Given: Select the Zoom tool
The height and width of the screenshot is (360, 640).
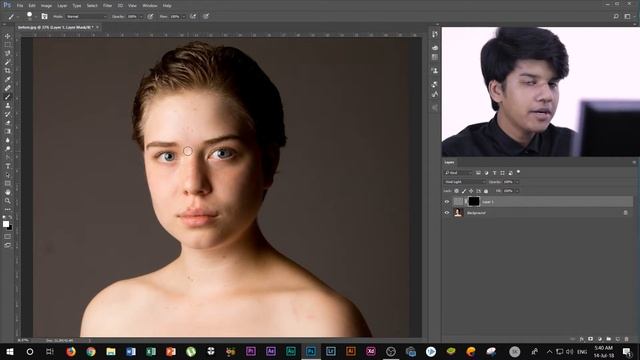Looking at the screenshot, I should click(x=7, y=200).
